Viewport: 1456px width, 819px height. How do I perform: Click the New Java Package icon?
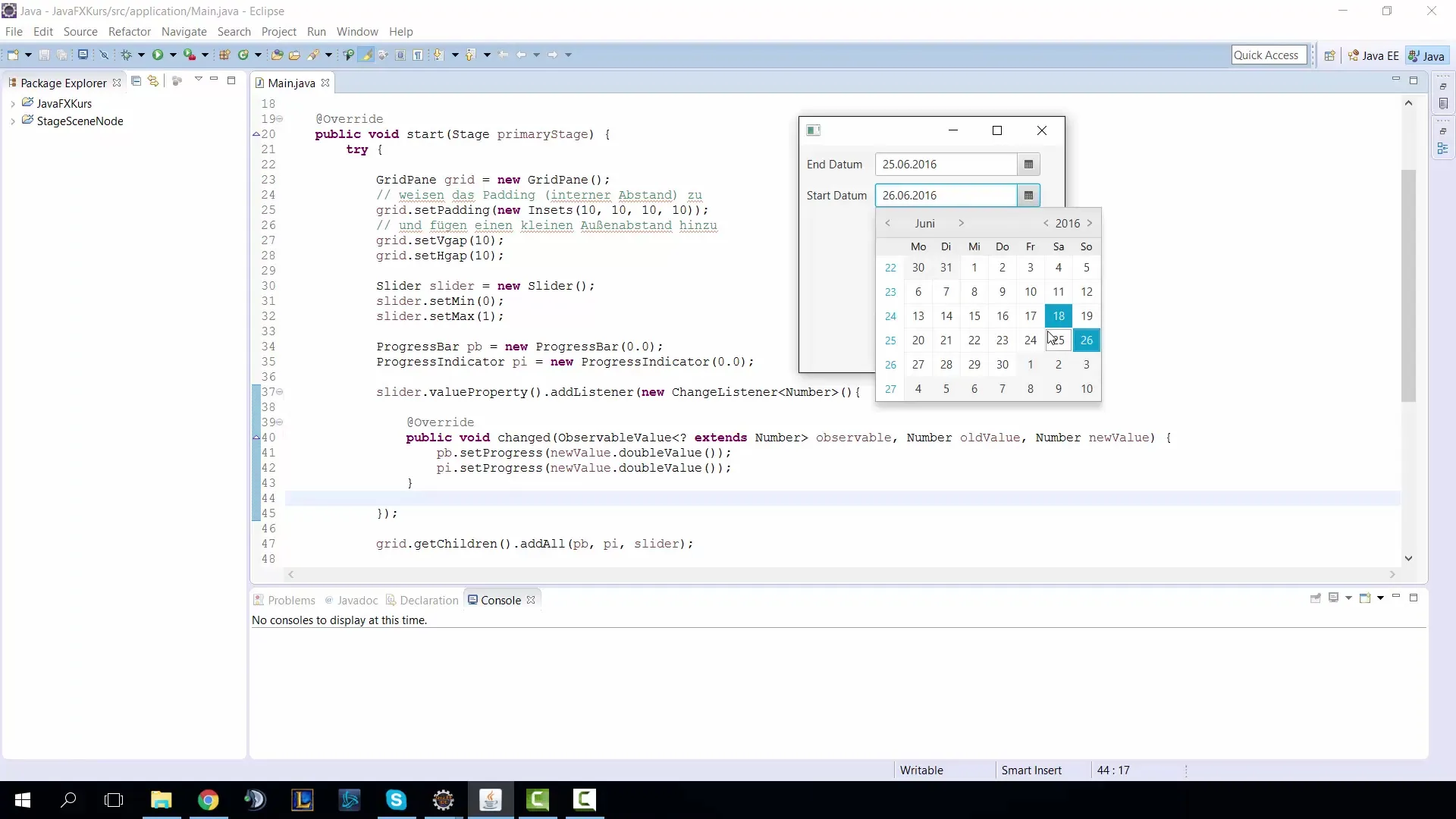224,55
